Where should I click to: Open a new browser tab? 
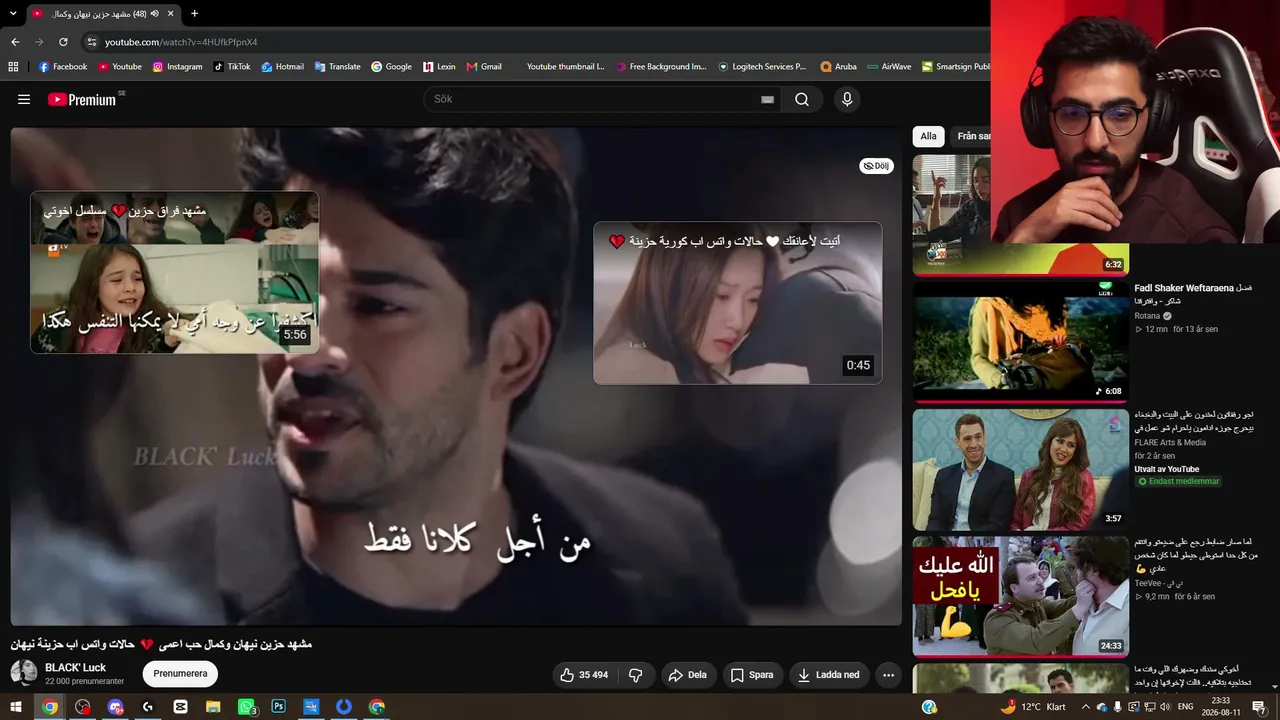pos(194,14)
